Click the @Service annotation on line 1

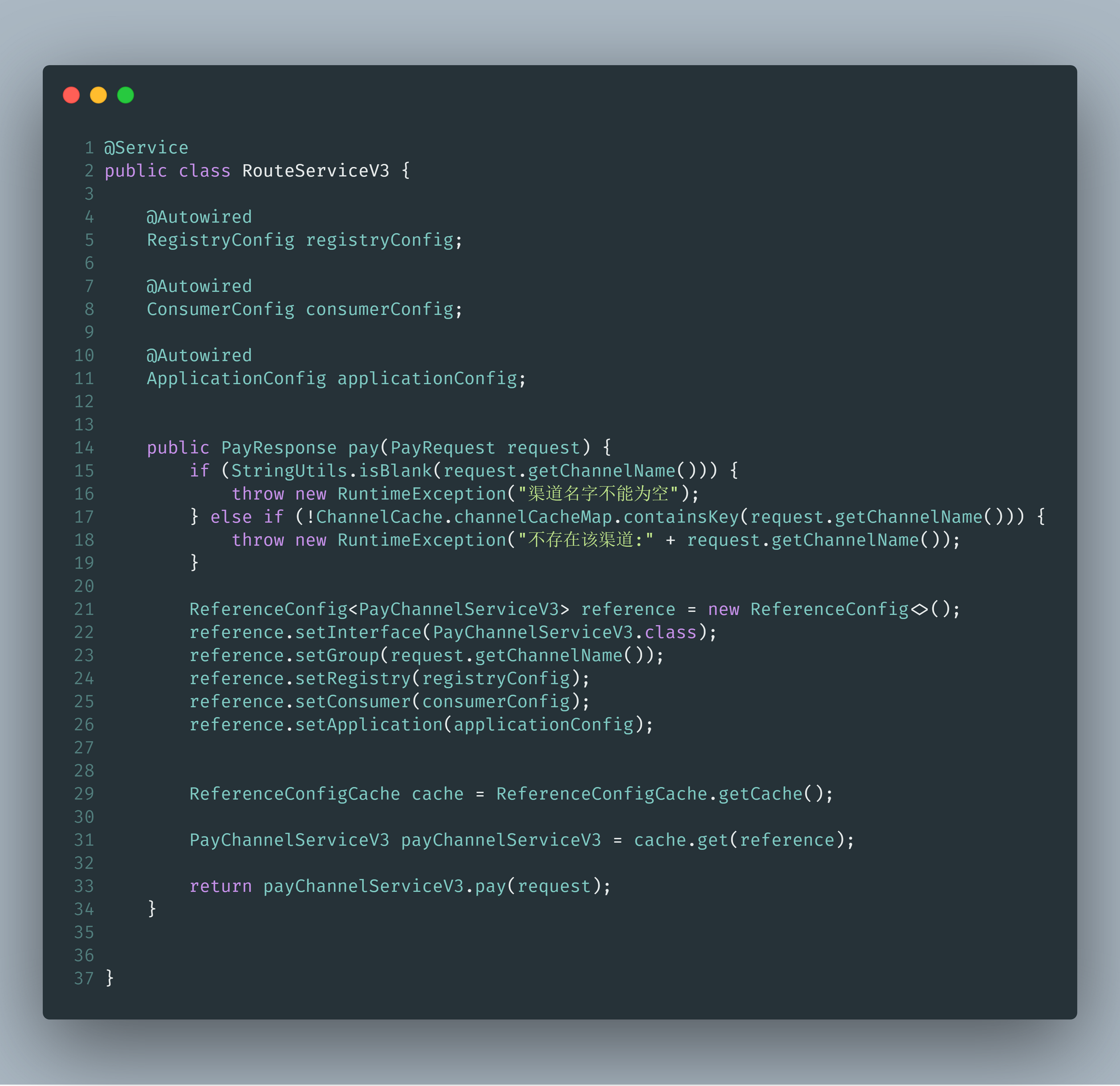146,148
